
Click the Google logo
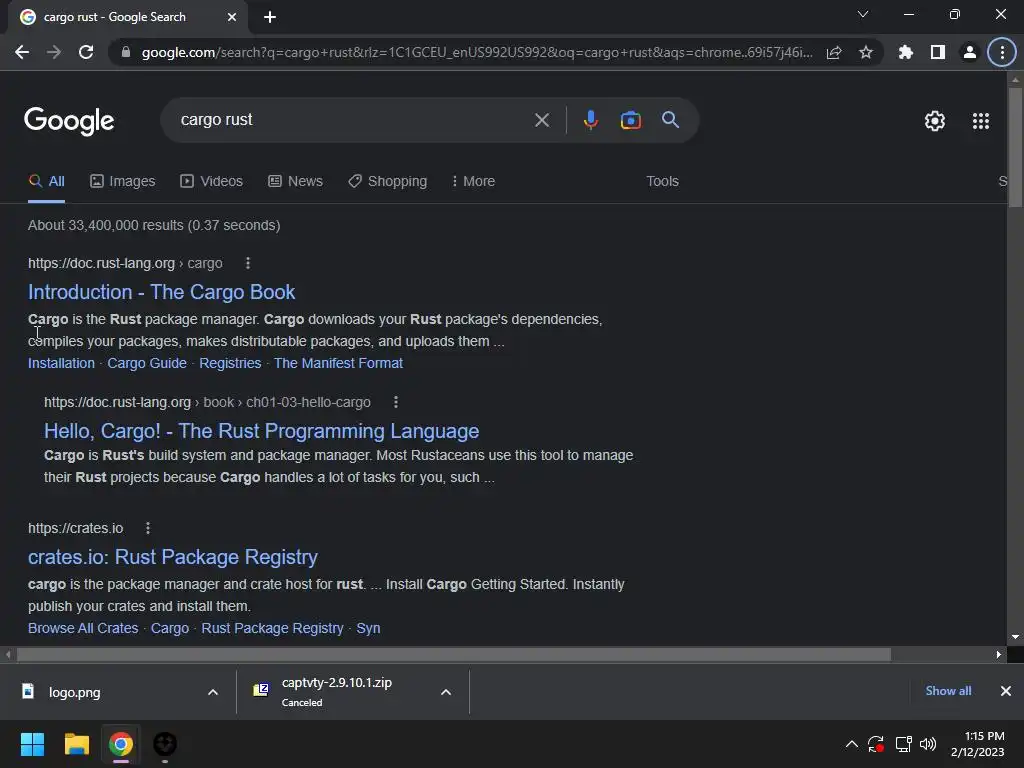69,121
